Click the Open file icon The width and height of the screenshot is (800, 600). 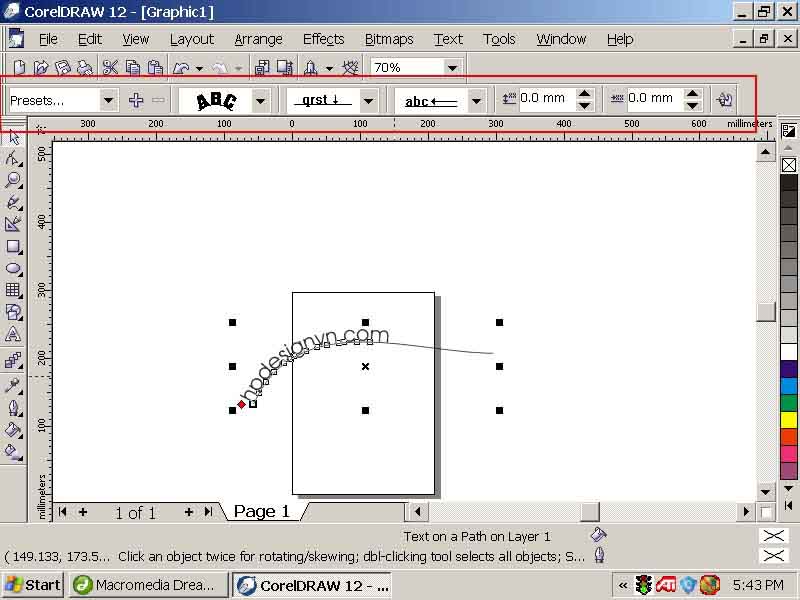(x=41, y=67)
